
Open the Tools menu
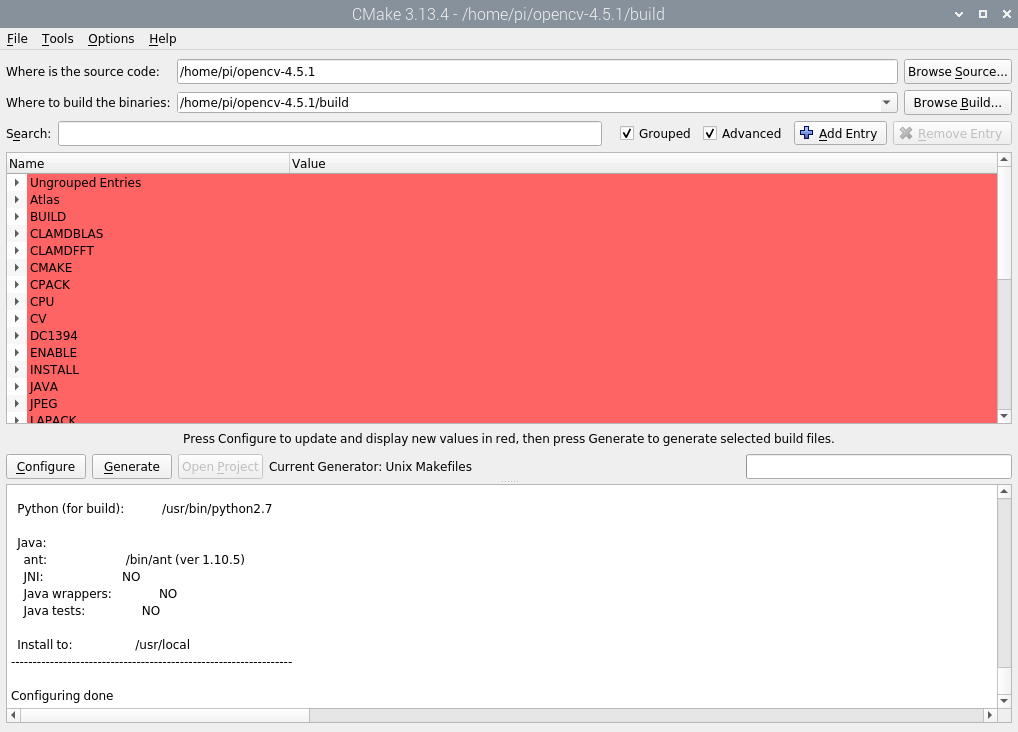[57, 38]
